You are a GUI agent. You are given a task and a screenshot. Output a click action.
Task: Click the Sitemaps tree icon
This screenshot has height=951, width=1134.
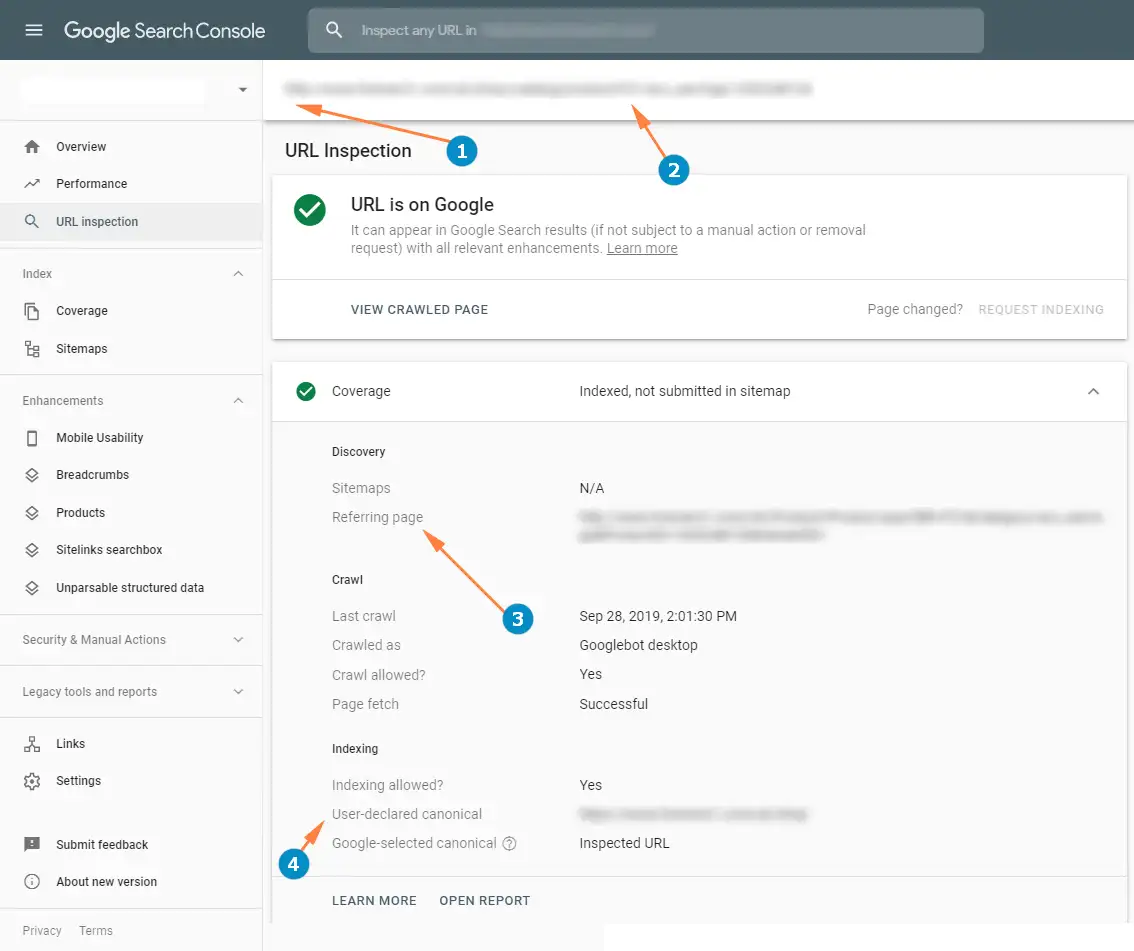pos(32,349)
